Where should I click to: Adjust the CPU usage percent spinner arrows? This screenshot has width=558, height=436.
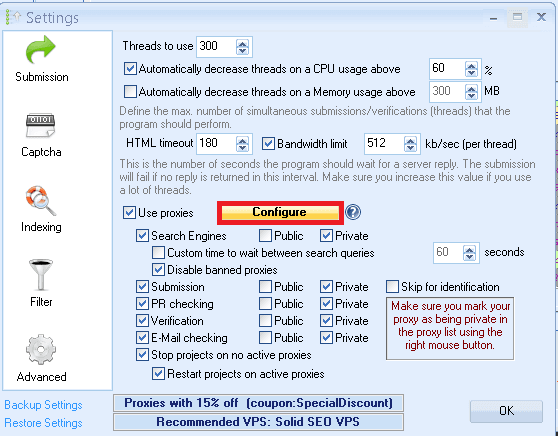472,69
